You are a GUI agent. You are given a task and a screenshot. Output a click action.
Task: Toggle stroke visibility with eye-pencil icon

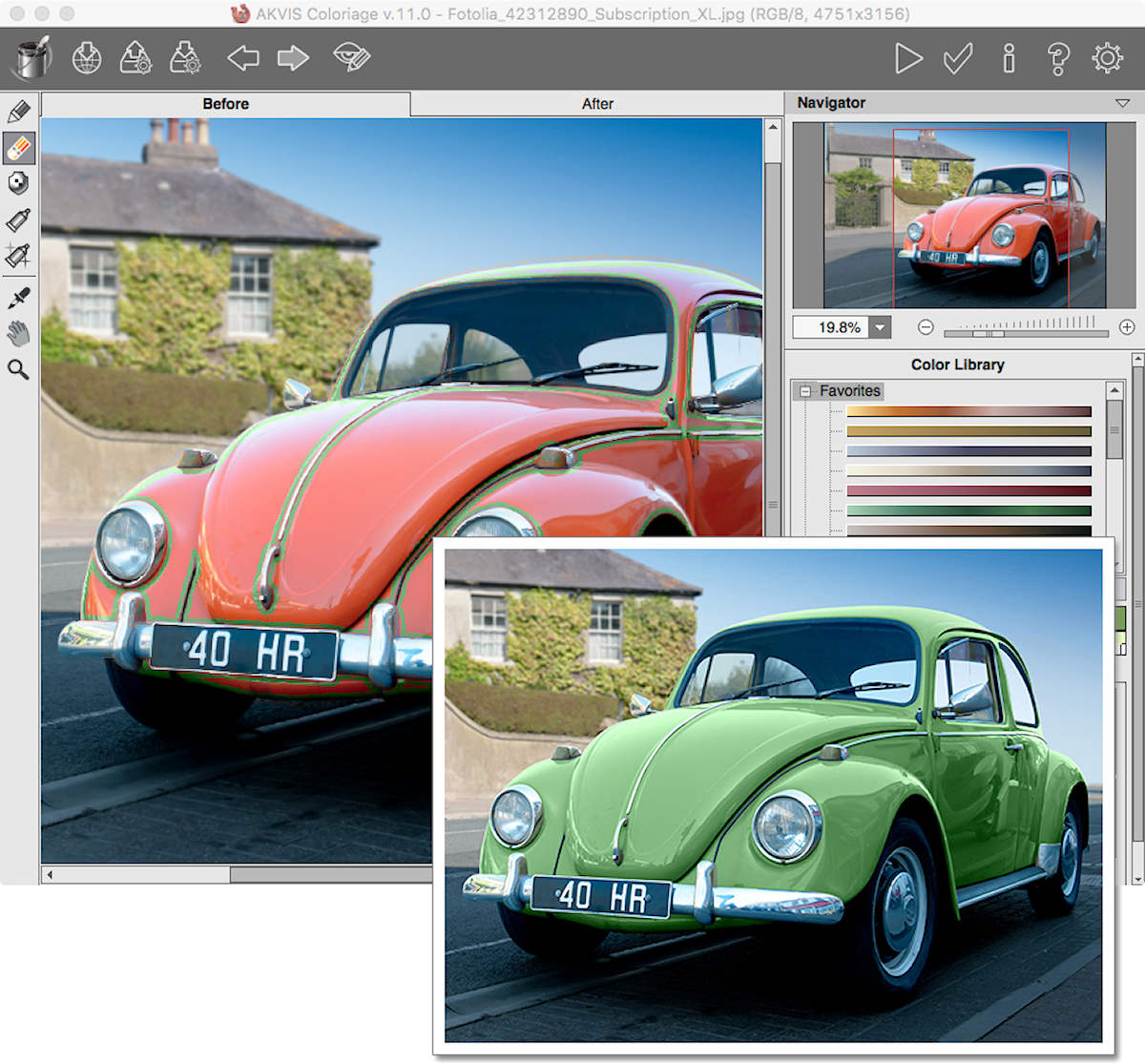coord(351,58)
